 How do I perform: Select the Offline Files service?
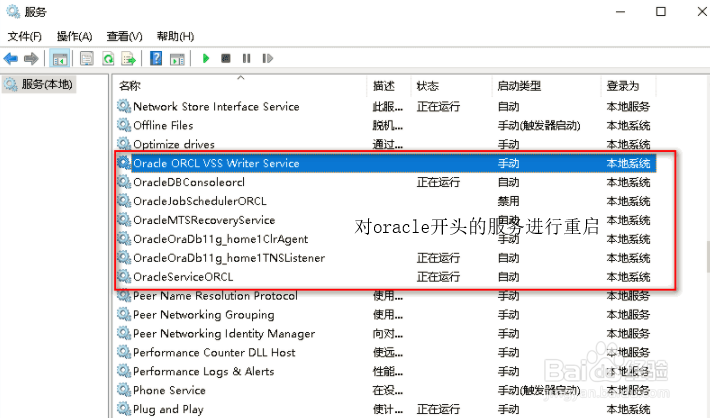(385, 125)
